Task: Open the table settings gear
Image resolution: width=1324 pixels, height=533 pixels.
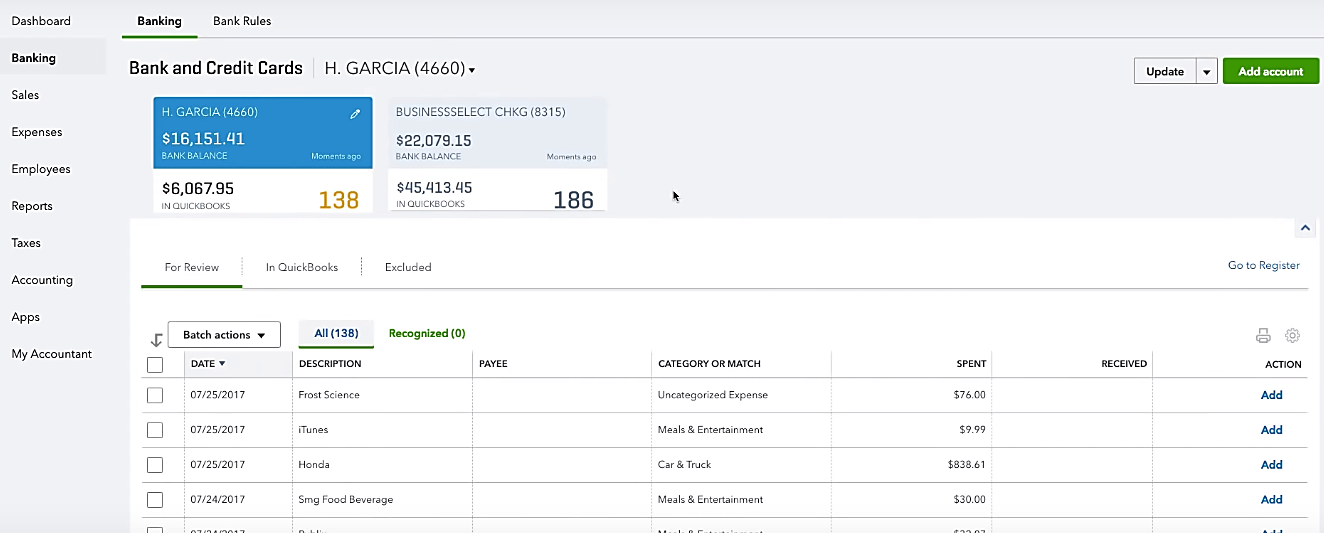Action: pyautogui.click(x=1292, y=336)
